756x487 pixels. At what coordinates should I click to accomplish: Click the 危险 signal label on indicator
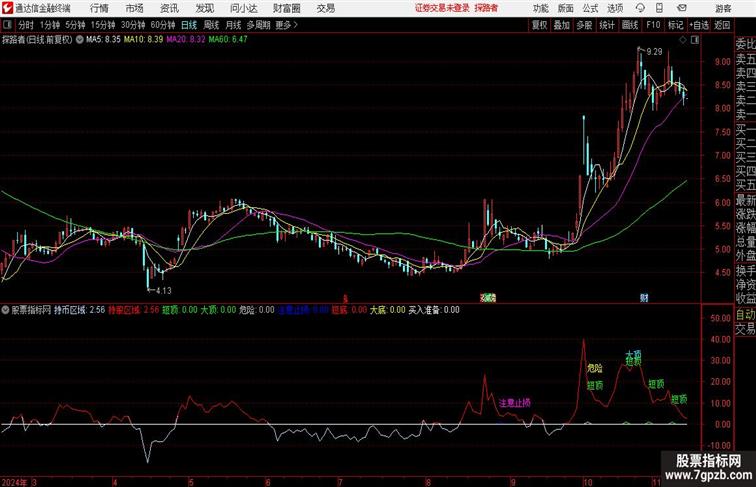pyautogui.click(x=595, y=368)
